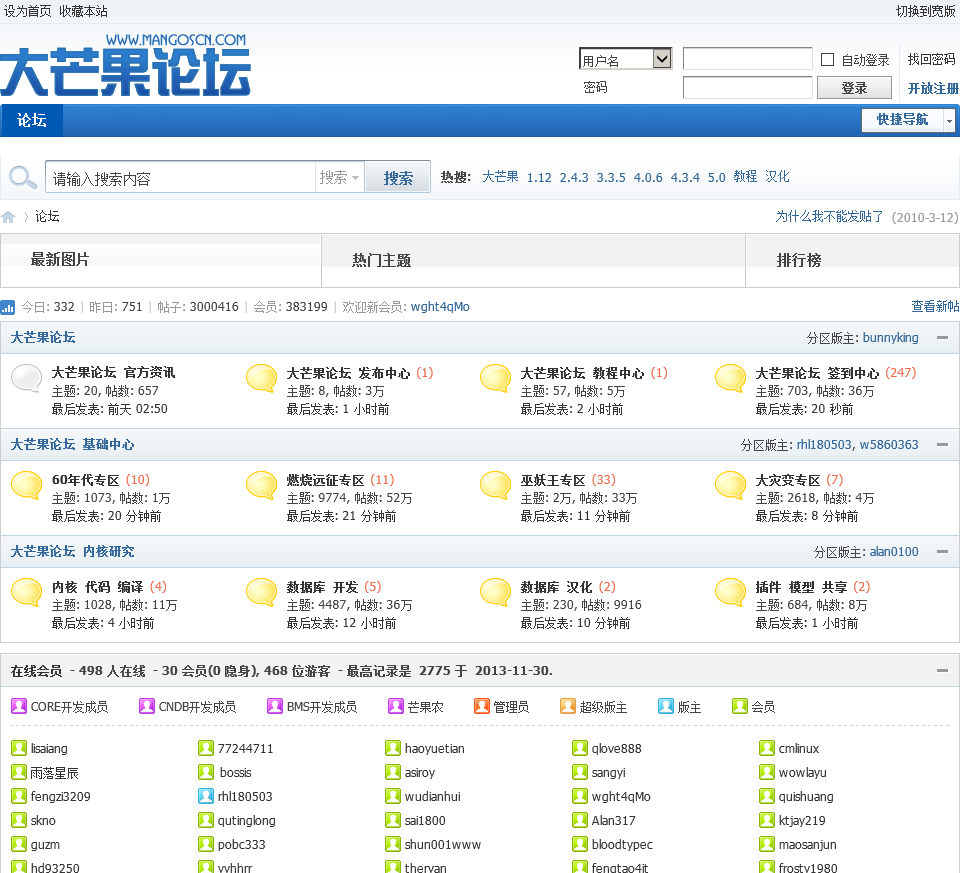Click hot search term 3.3.5

(x=611, y=178)
